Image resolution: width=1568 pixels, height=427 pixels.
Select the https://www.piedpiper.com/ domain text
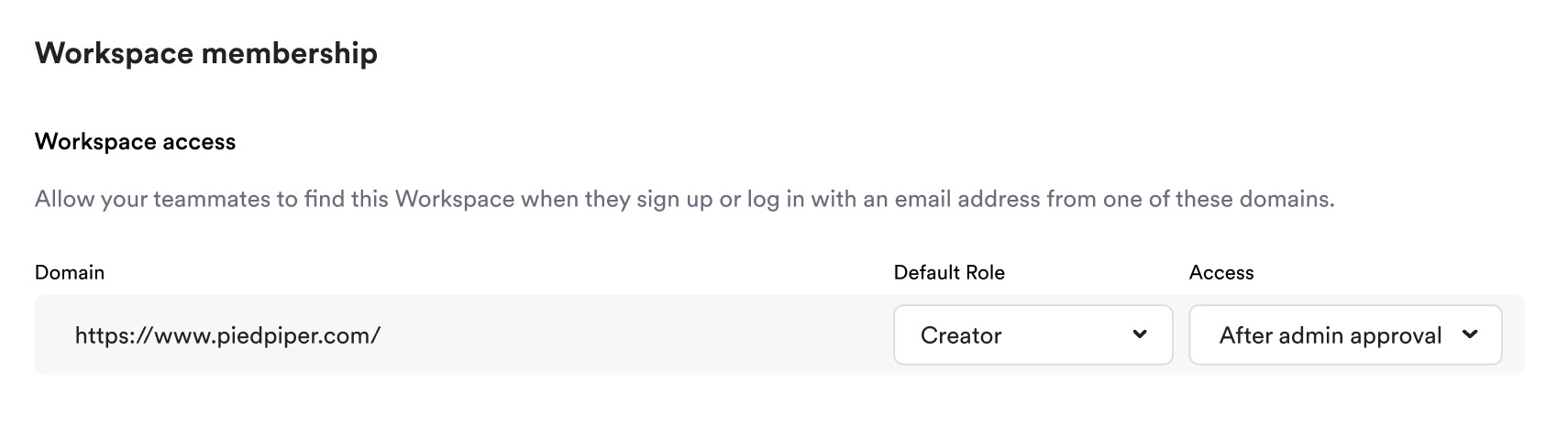227,335
